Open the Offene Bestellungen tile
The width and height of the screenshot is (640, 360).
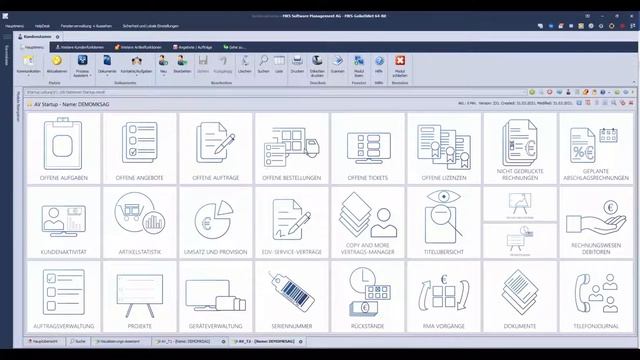pyautogui.click(x=291, y=149)
